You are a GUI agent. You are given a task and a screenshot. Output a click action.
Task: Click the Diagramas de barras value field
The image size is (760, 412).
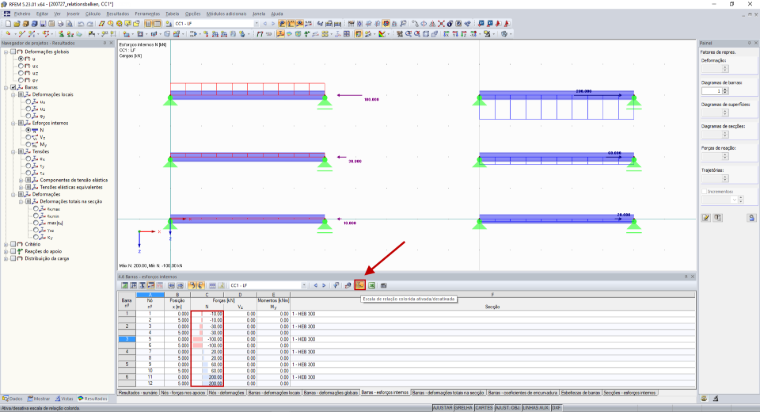pyautogui.click(x=712, y=91)
